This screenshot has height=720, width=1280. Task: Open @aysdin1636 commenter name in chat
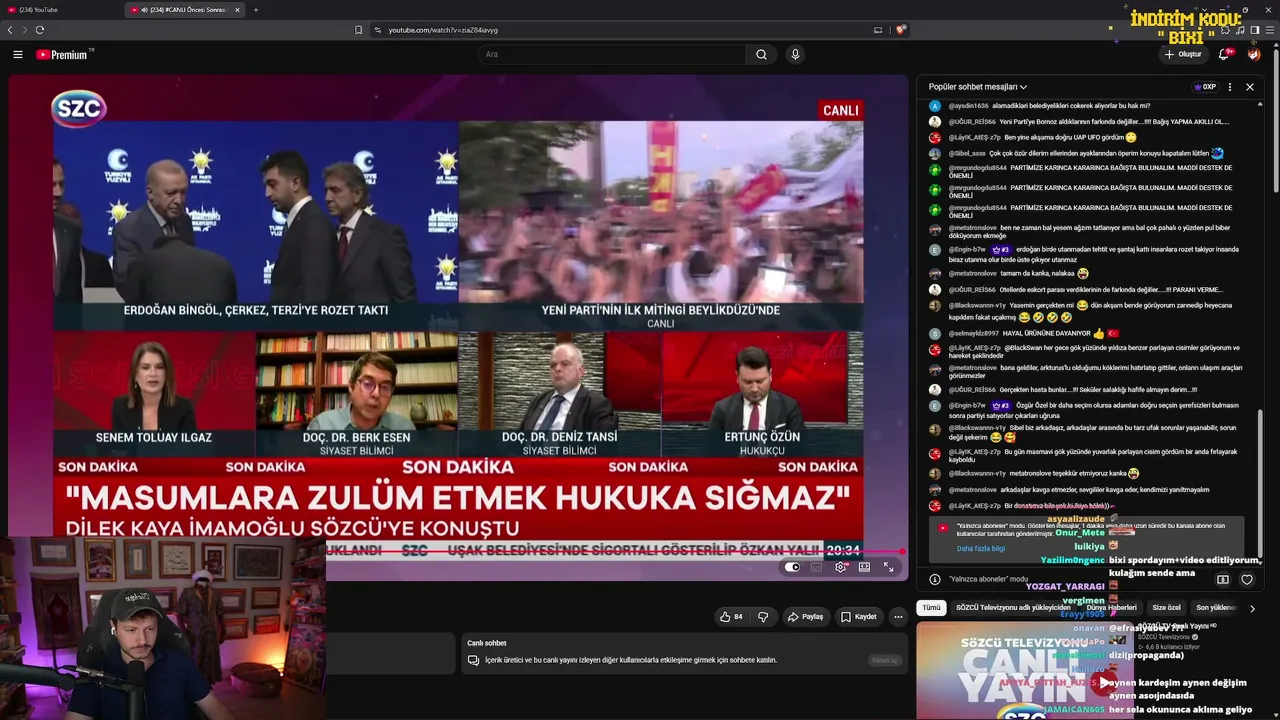968,106
